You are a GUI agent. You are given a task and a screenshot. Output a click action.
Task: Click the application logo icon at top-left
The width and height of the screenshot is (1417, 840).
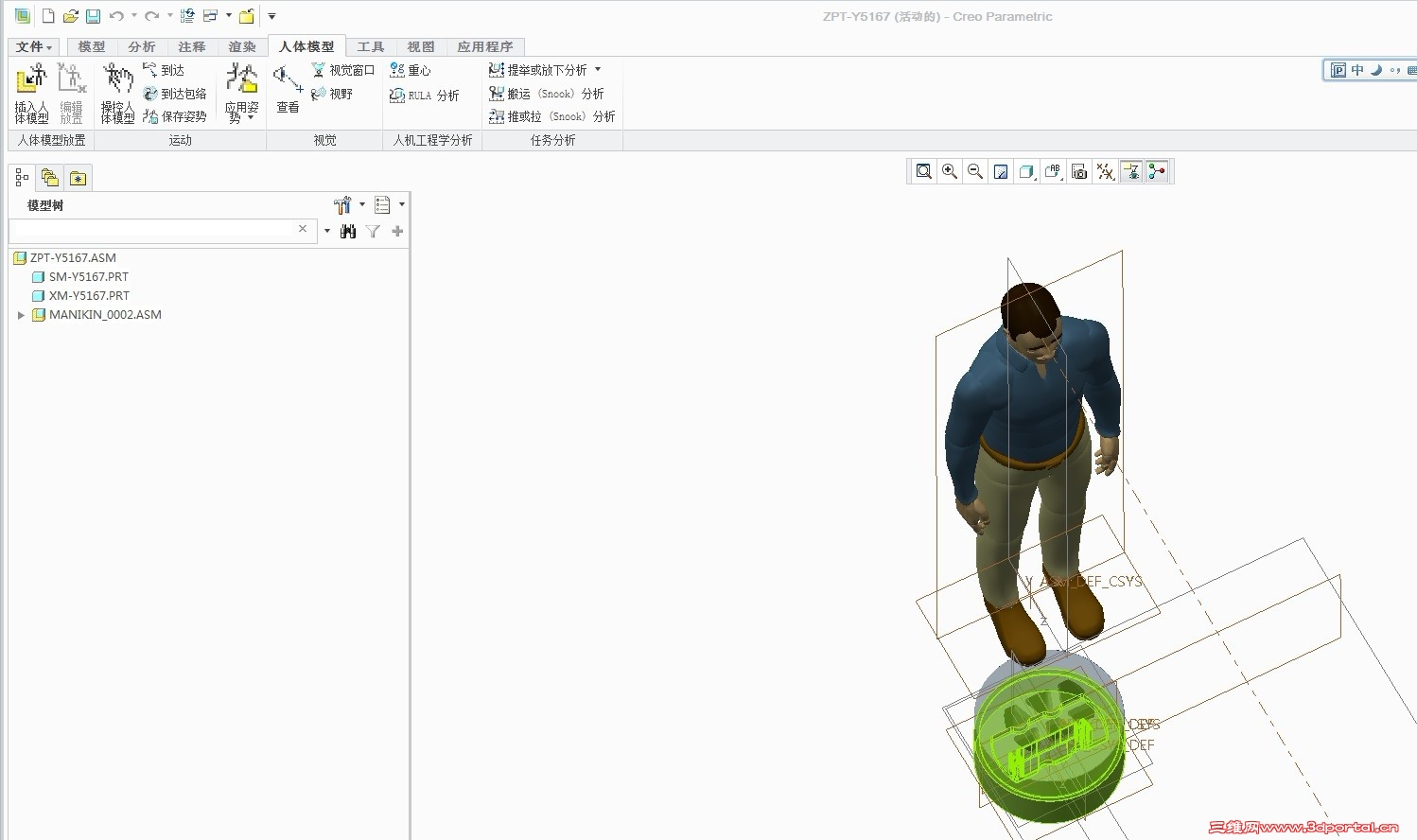click(x=22, y=16)
